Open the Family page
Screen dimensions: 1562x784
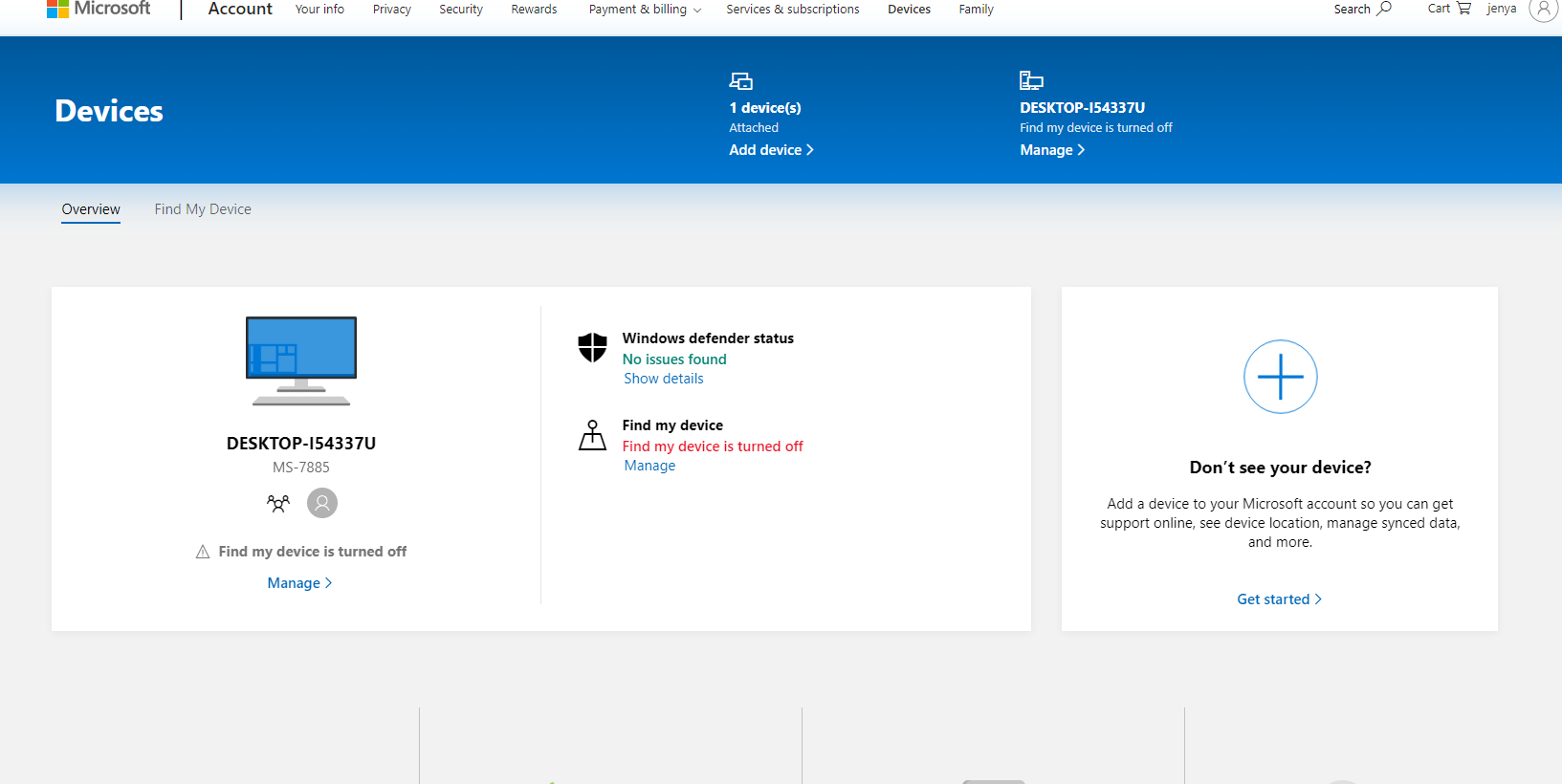click(x=977, y=10)
